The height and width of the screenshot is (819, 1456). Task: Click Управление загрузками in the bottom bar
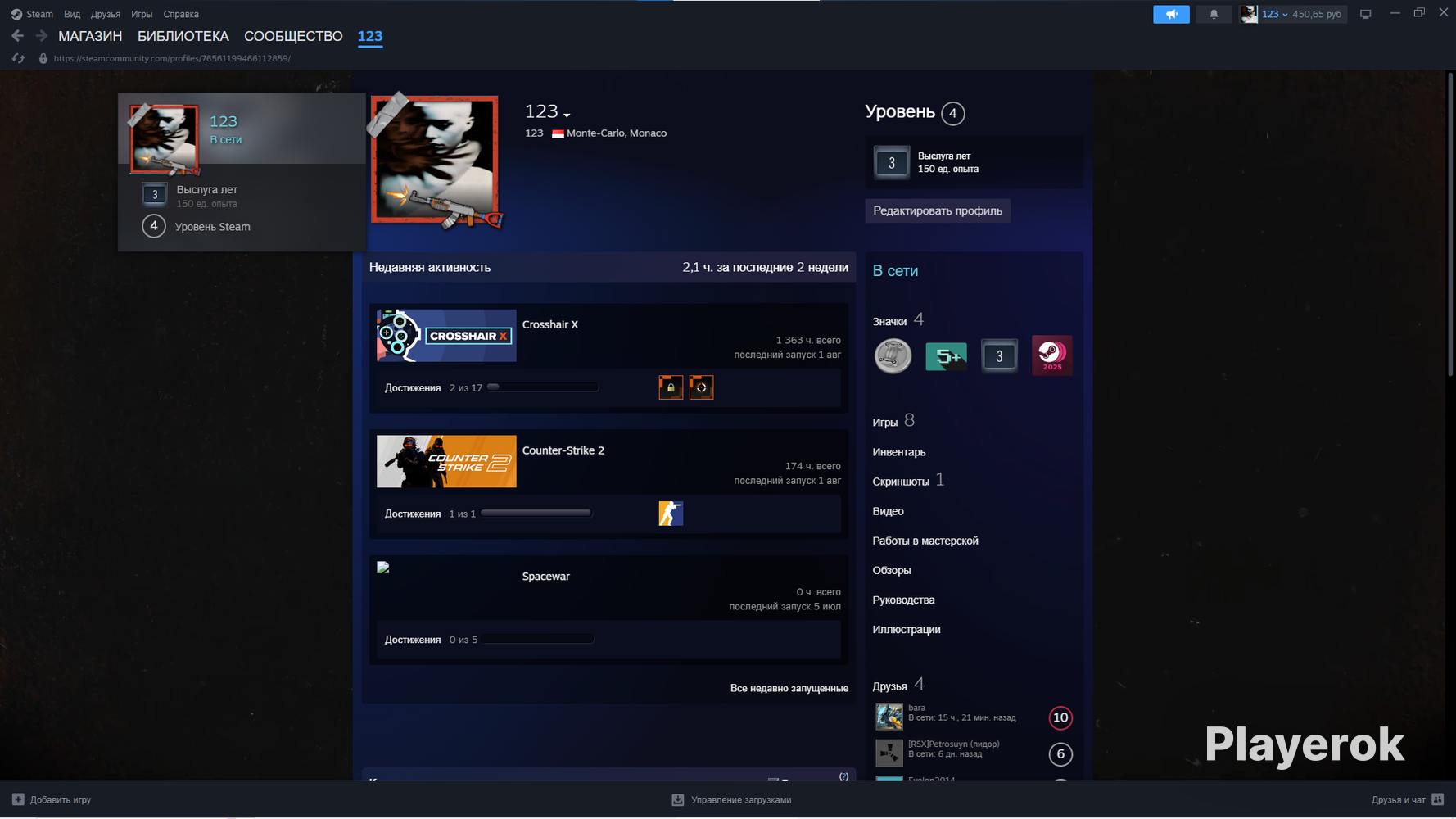[741, 800]
